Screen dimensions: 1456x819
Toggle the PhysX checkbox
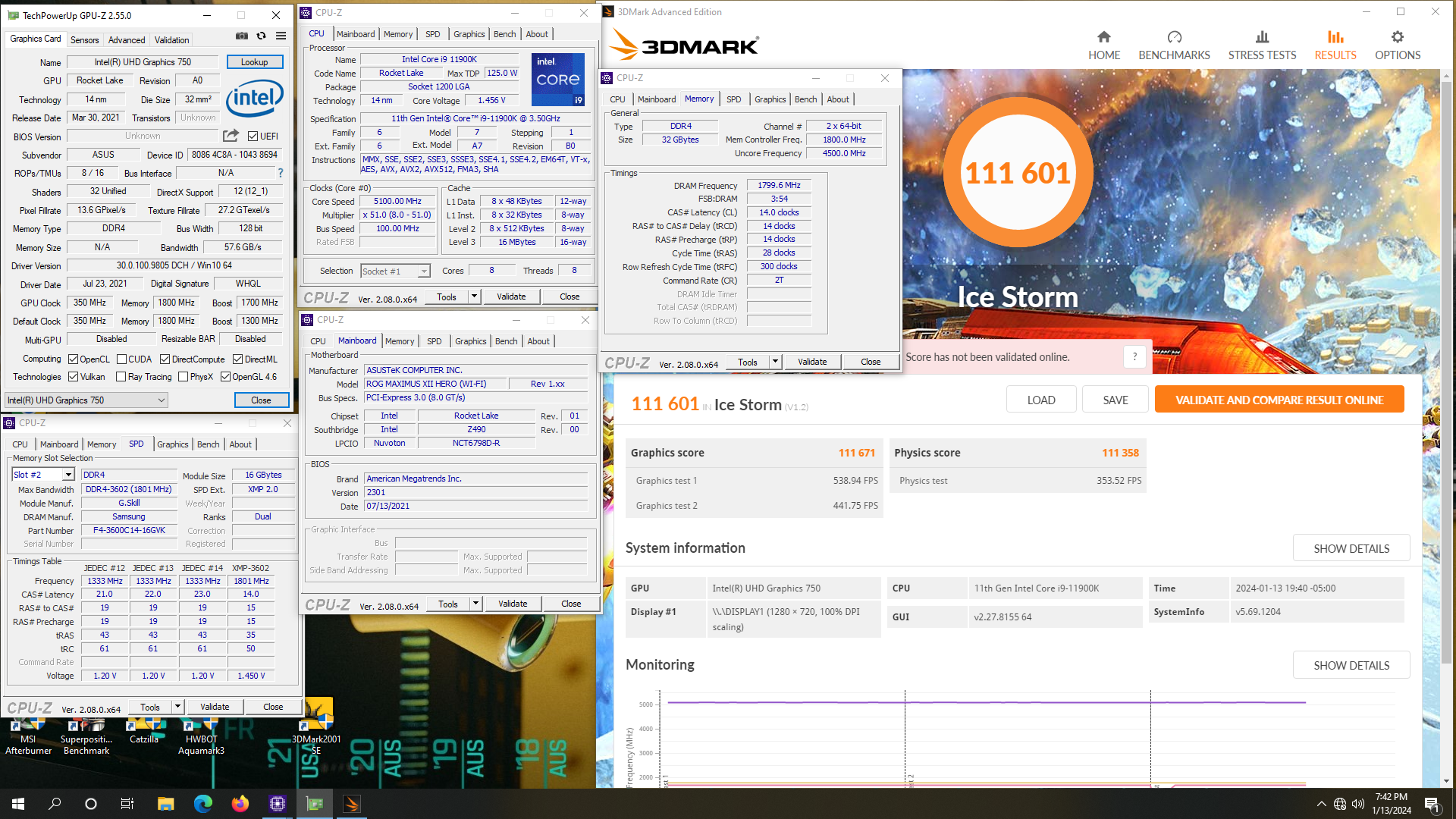[183, 377]
